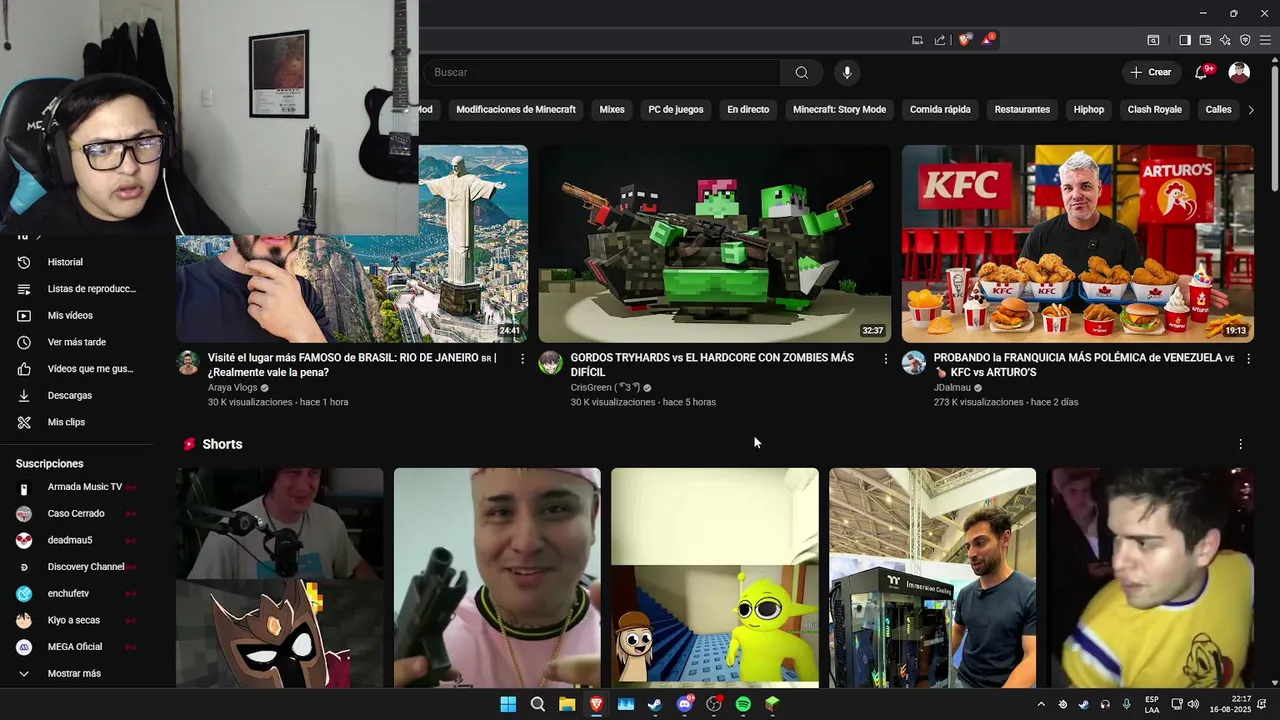Open Brave hamburger main menu

tap(1265, 40)
